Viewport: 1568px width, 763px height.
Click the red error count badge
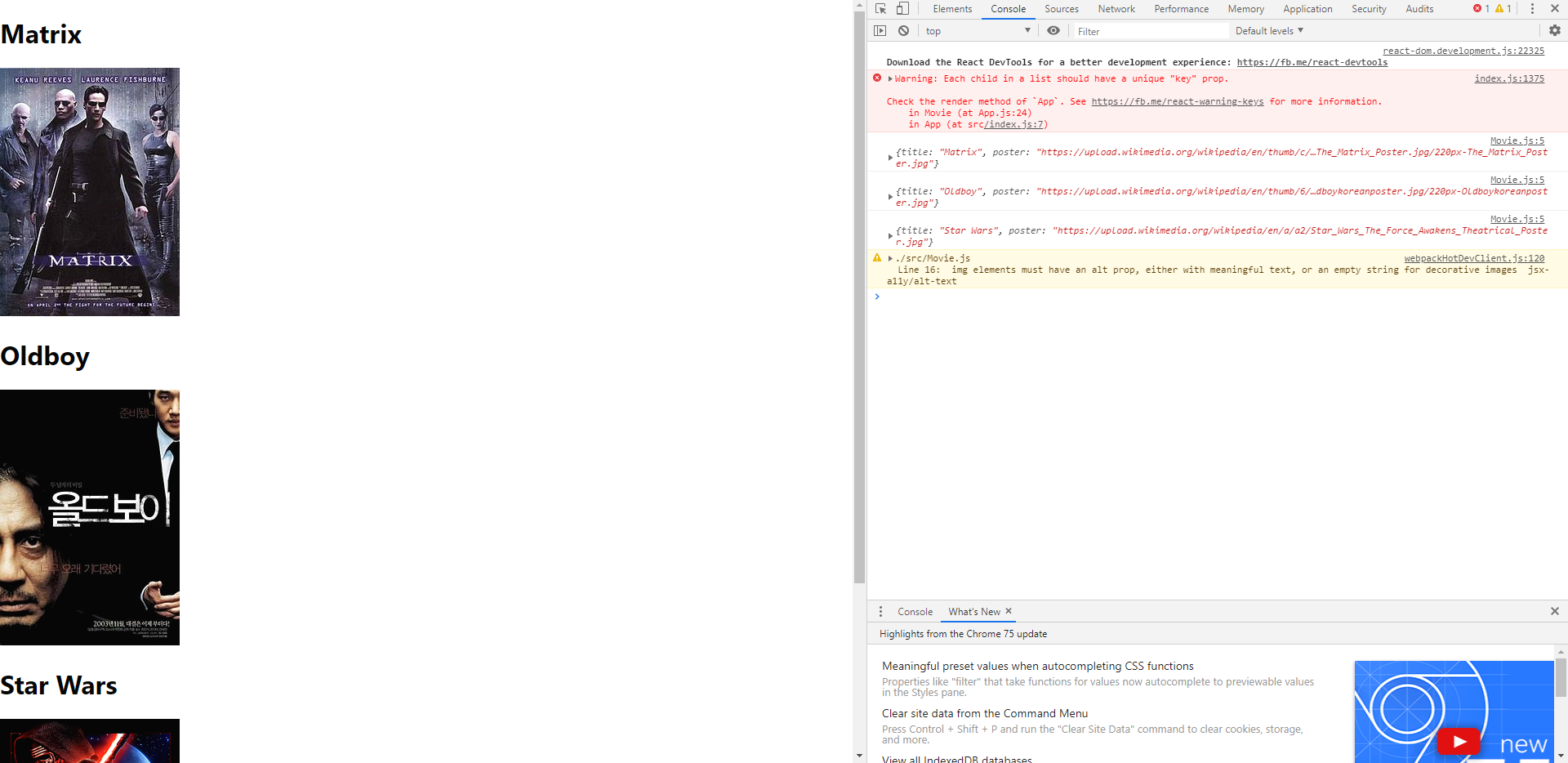[x=1481, y=9]
